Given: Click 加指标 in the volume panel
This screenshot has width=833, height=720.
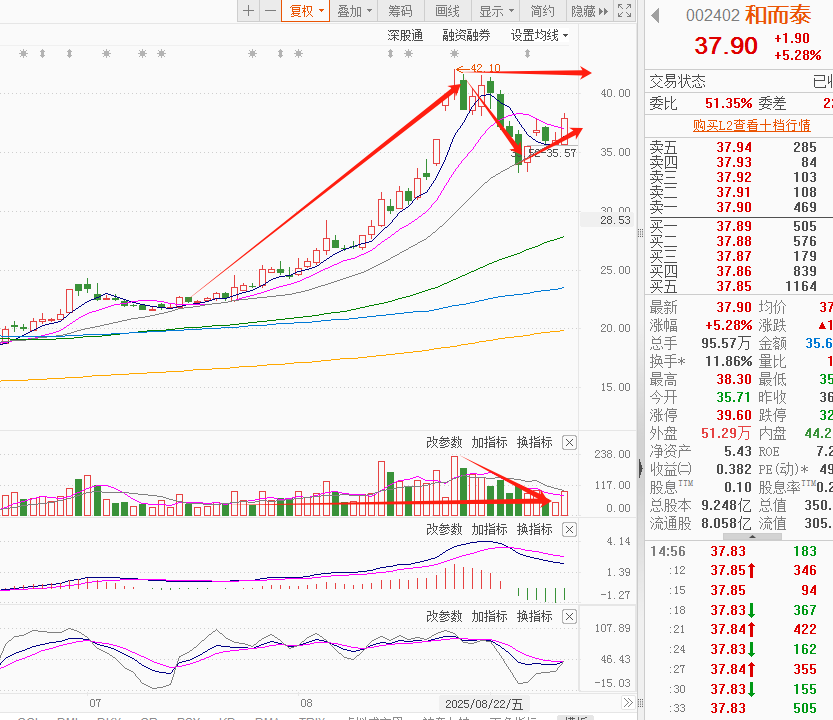Looking at the screenshot, I should tap(489, 442).
